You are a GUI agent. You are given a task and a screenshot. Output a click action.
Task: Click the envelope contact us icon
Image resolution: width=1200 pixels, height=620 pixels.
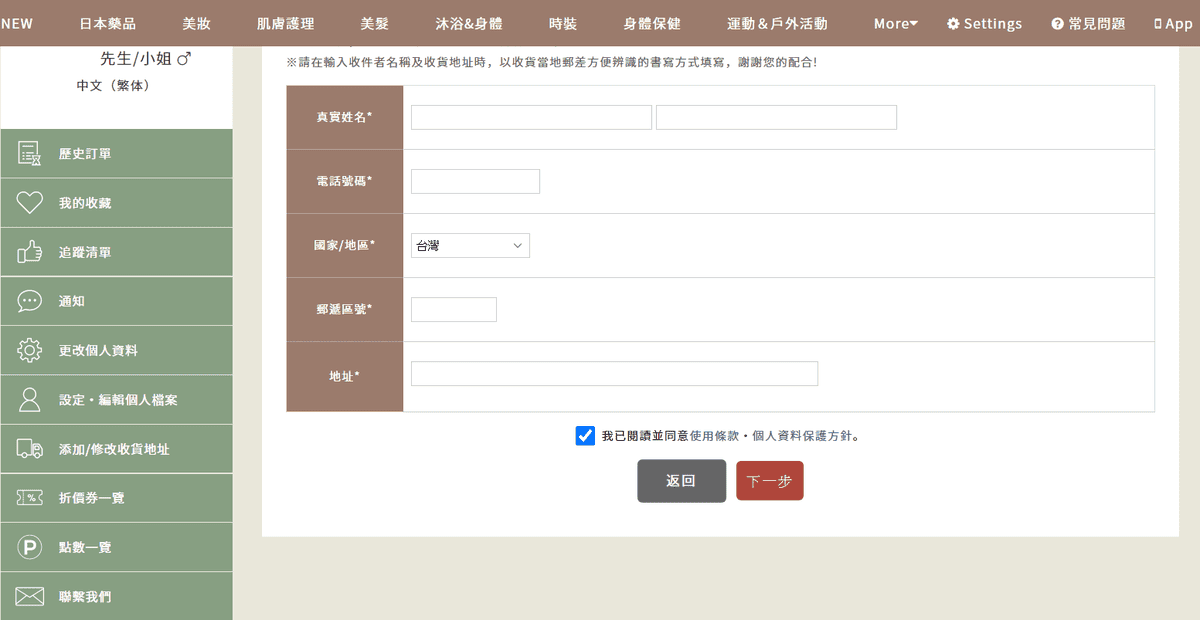(x=29, y=597)
